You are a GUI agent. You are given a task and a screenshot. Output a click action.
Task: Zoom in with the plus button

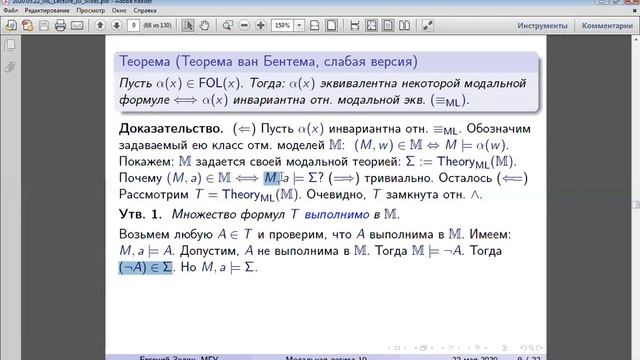click(260, 26)
